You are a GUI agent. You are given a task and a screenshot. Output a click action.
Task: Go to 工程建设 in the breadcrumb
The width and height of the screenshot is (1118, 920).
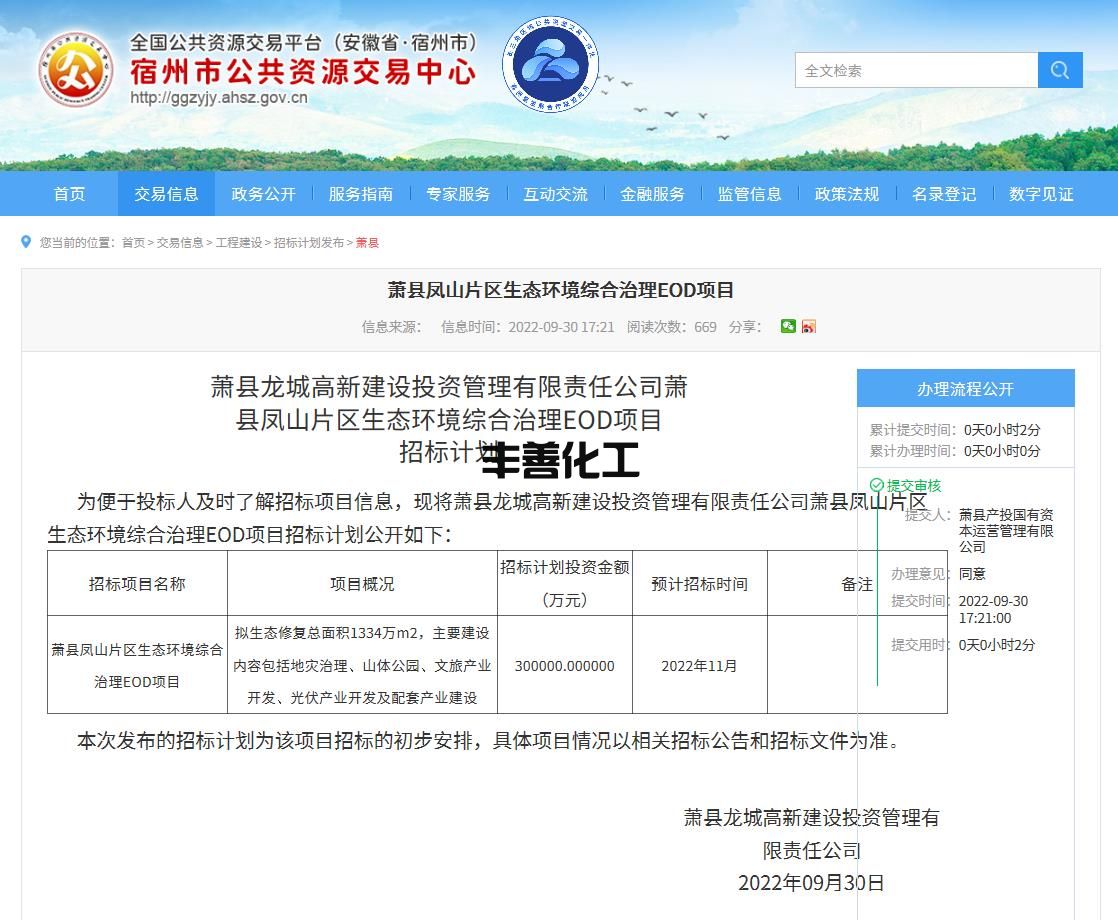pyautogui.click(x=239, y=242)
